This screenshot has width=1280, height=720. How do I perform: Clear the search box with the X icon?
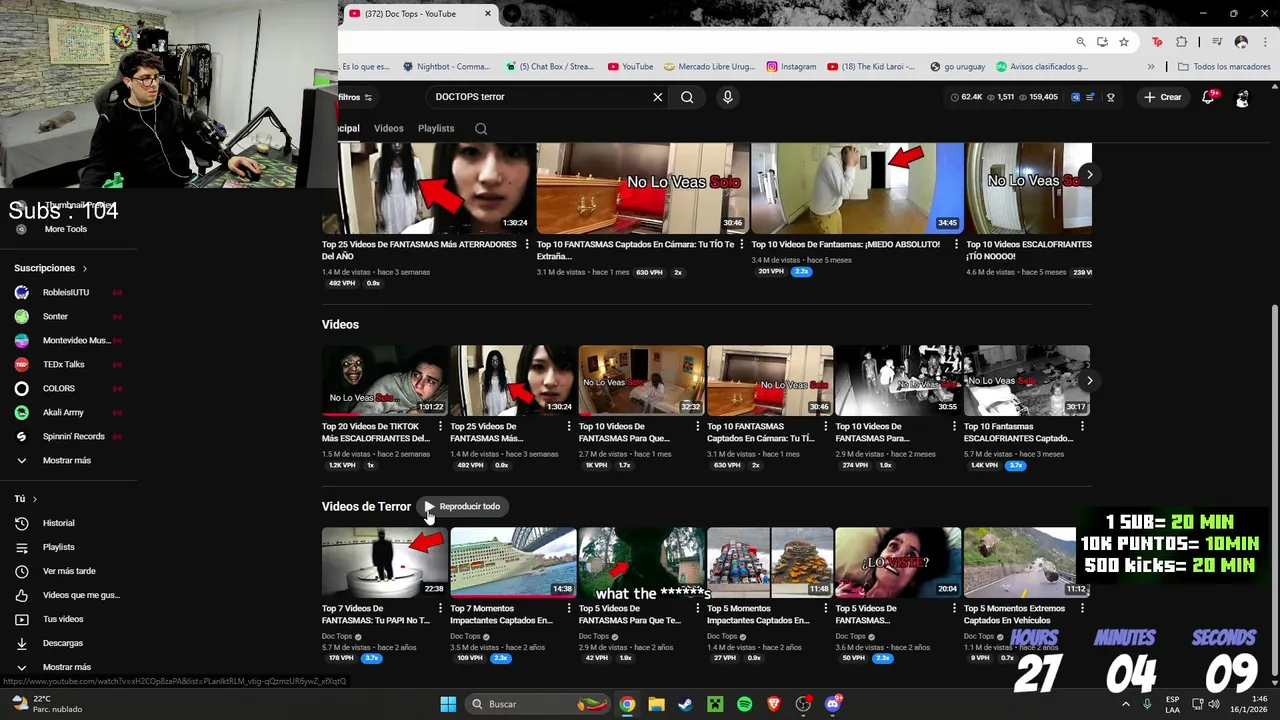[657, 97]
